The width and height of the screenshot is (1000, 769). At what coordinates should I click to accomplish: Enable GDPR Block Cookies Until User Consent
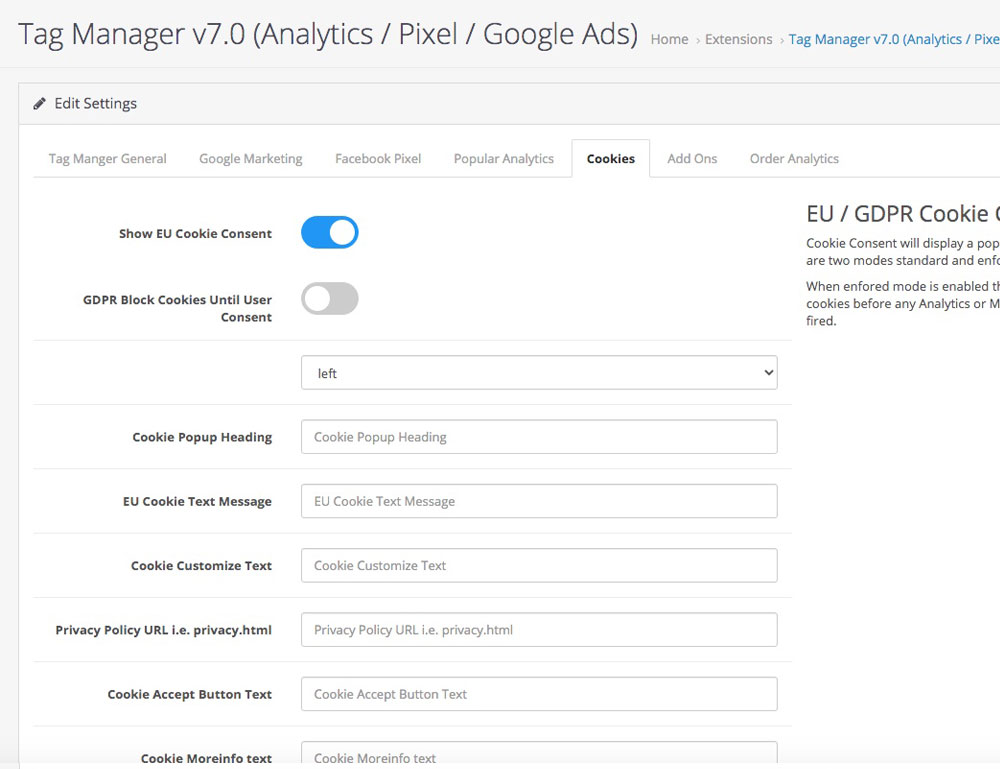pos(330,298)
